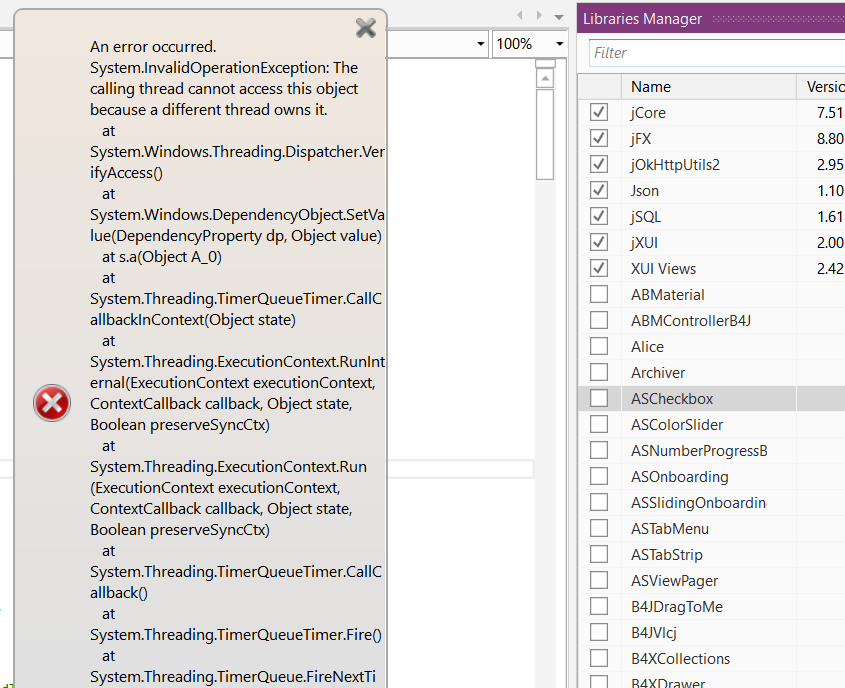This screenshot has width=845, height=688.
Task: Select the XUI Views row name
Action: point(663,268)
